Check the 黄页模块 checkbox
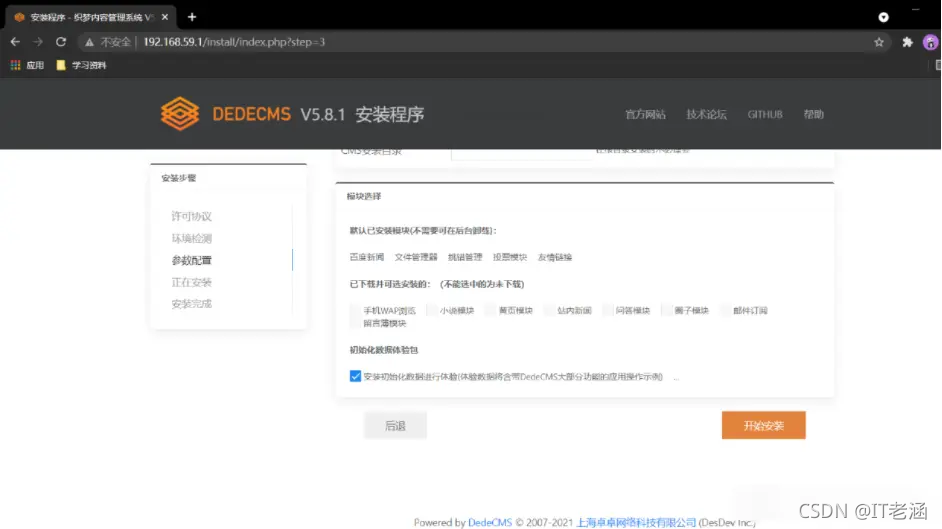Viewport: 942px width, 529px height. (490, 310)
